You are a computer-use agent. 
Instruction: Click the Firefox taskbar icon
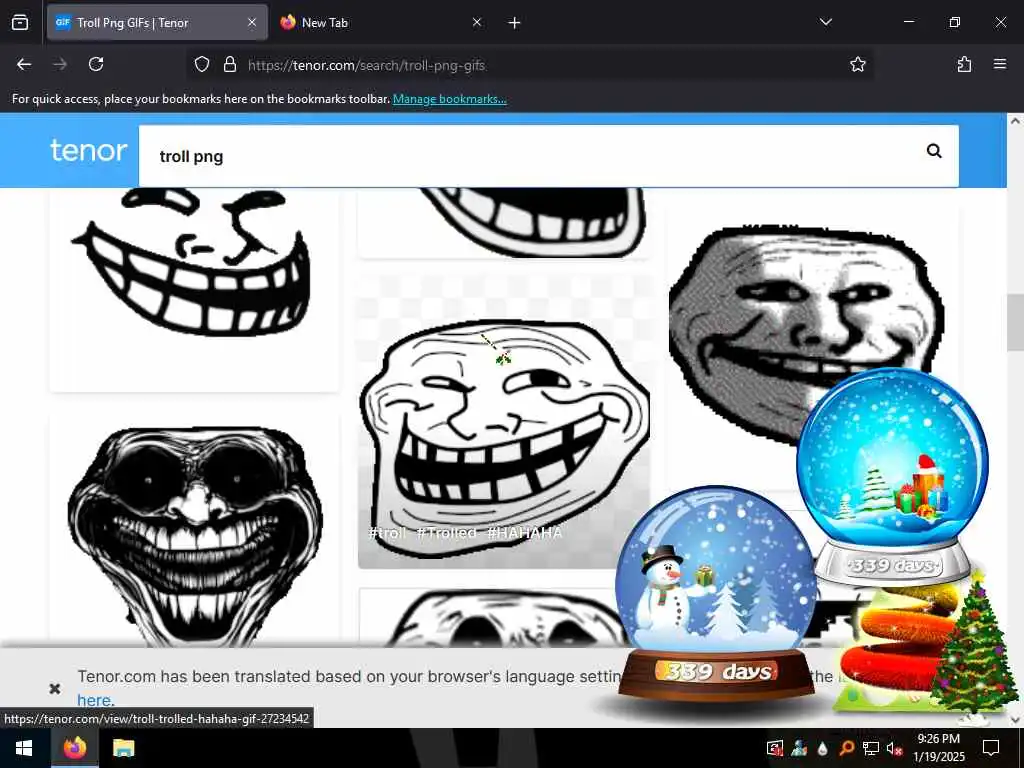[74, 748]
